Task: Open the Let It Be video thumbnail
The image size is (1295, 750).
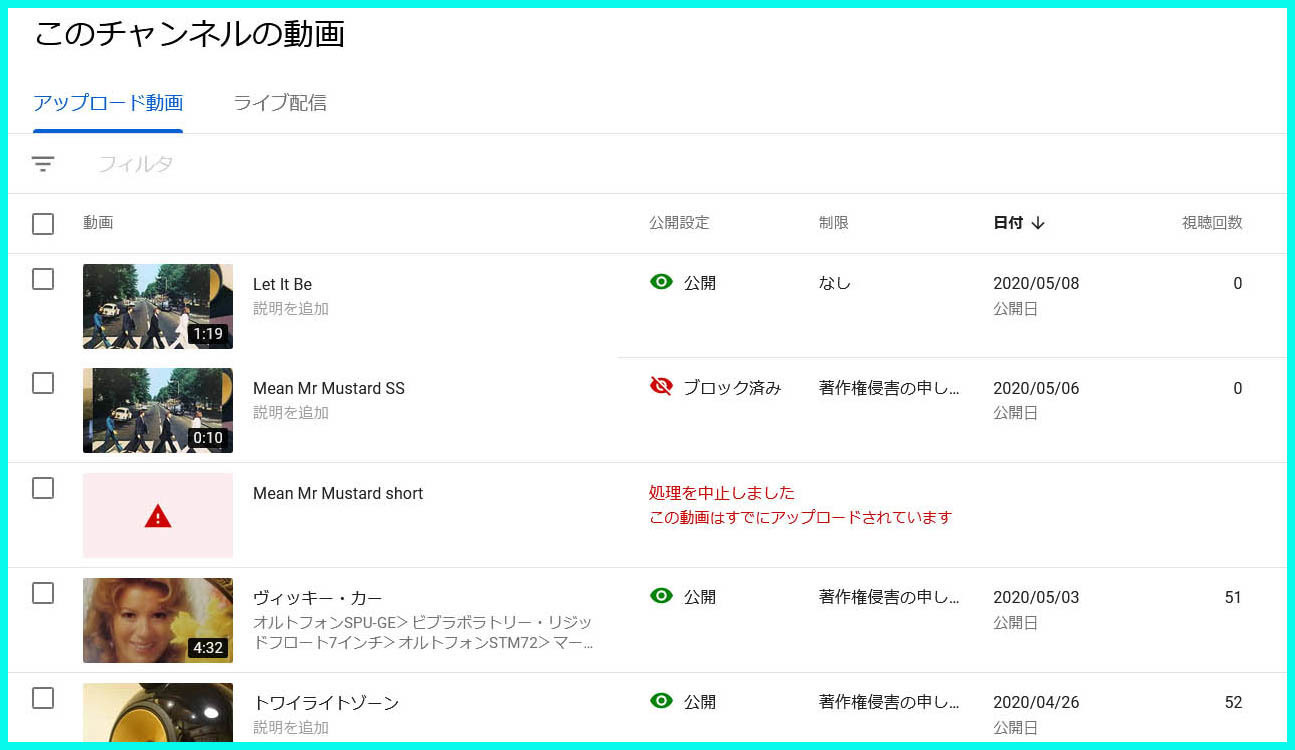Action: click(x=158, y=306)
